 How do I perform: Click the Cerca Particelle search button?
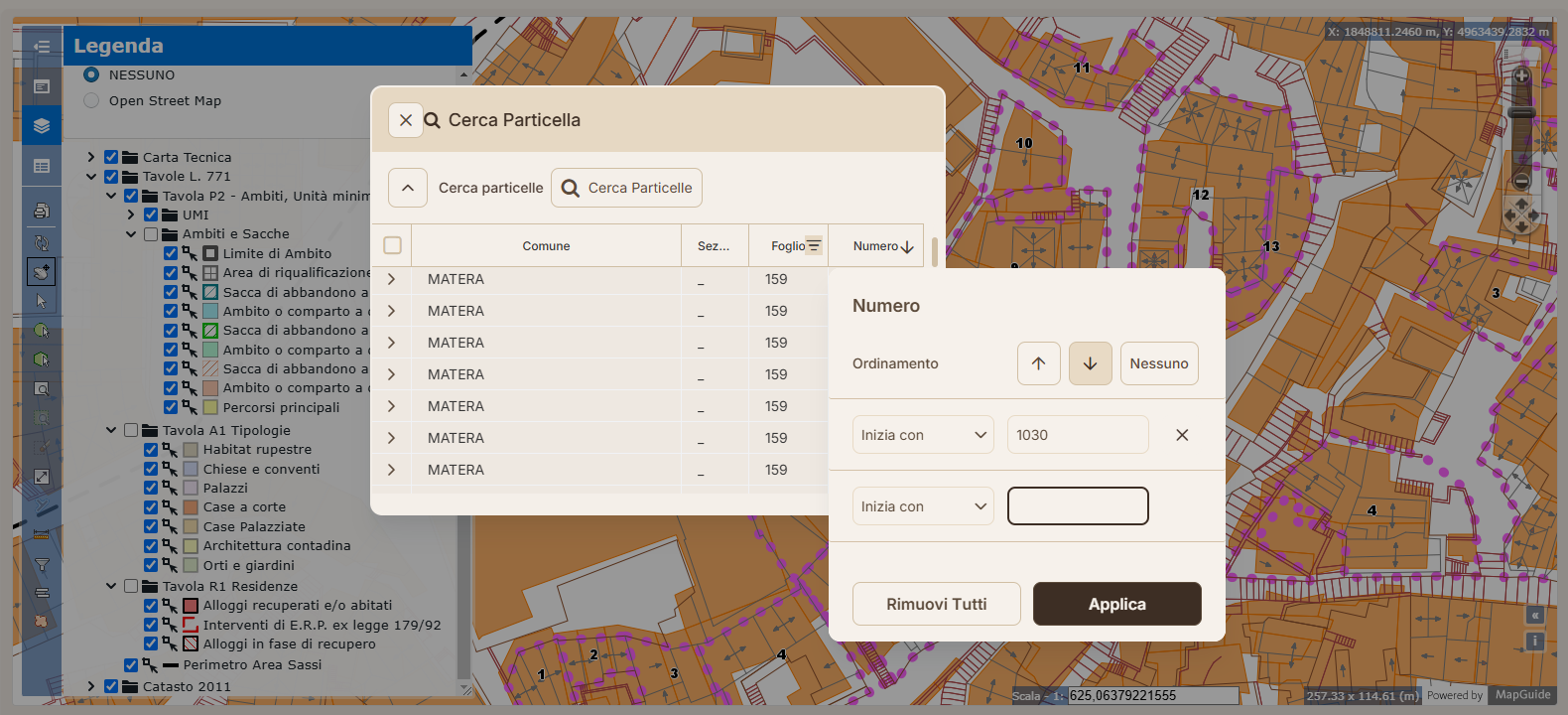626,188
